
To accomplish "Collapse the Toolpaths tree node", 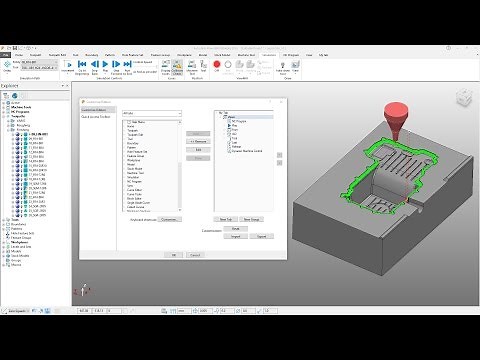I will click(4, 116).
